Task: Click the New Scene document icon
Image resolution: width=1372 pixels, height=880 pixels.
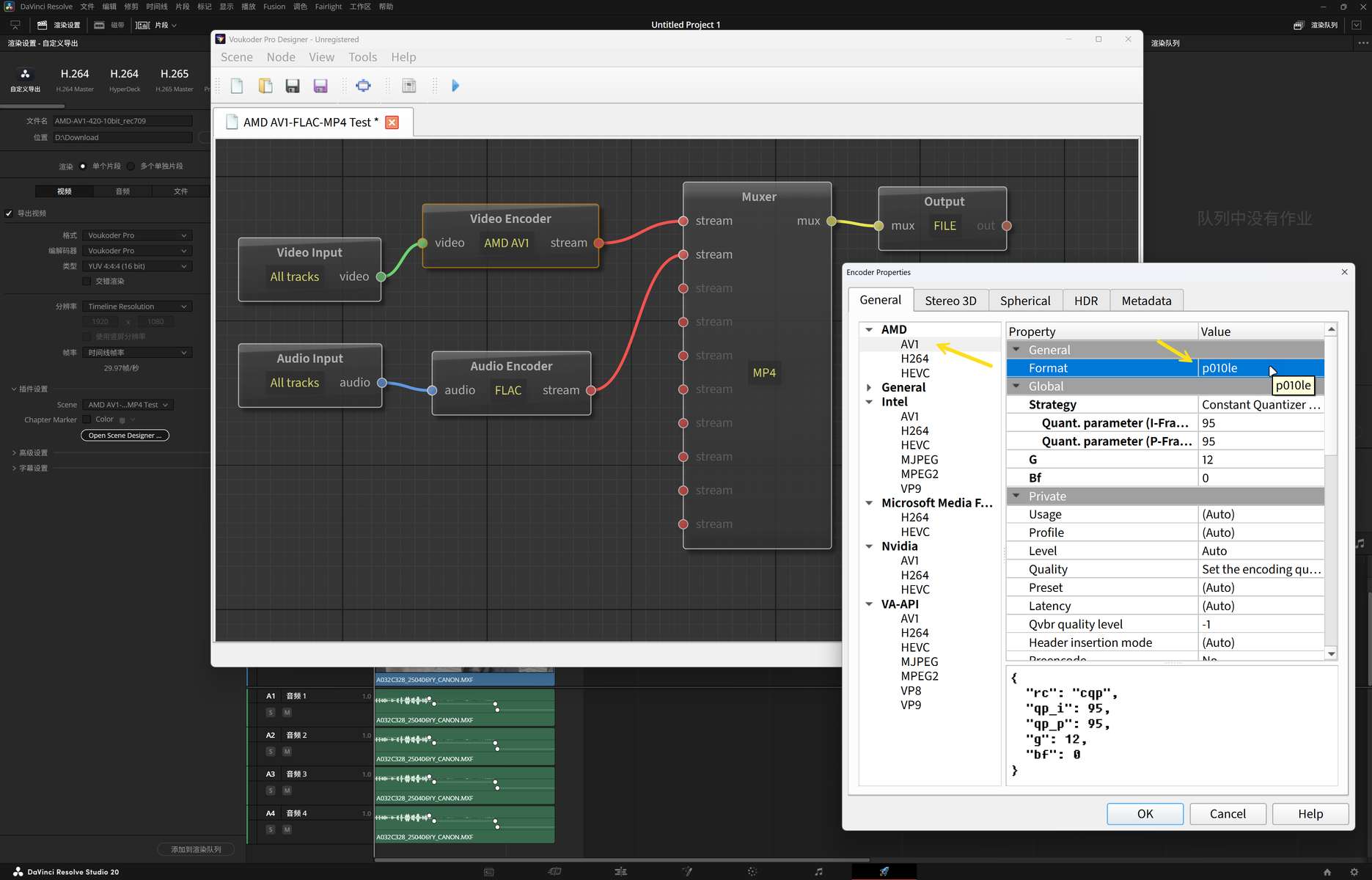Action: [237, 86]
